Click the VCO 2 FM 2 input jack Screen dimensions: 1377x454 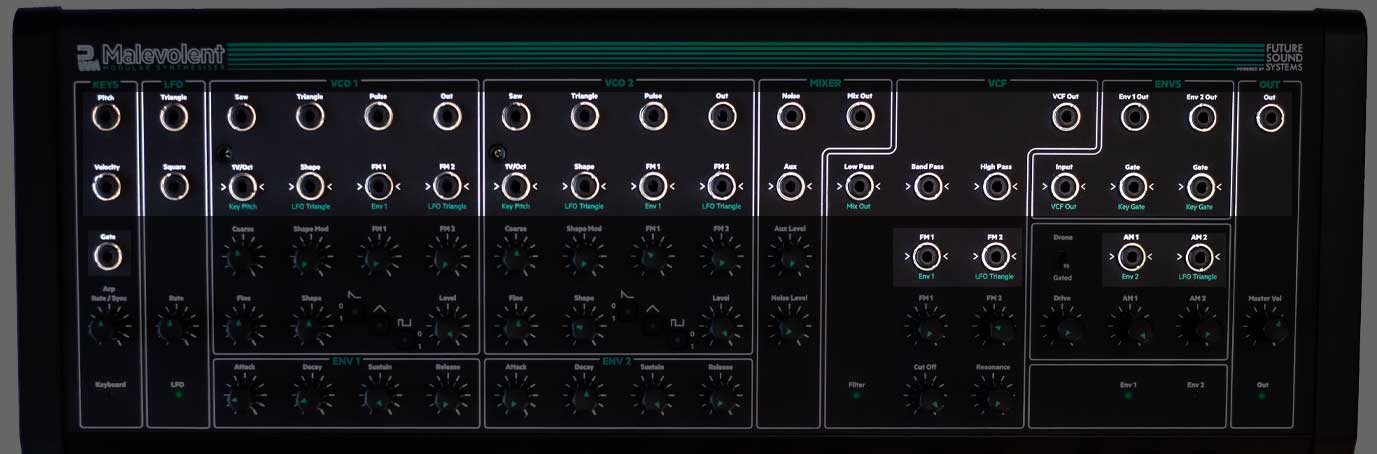pyautogui.click(x=722, y=187)
